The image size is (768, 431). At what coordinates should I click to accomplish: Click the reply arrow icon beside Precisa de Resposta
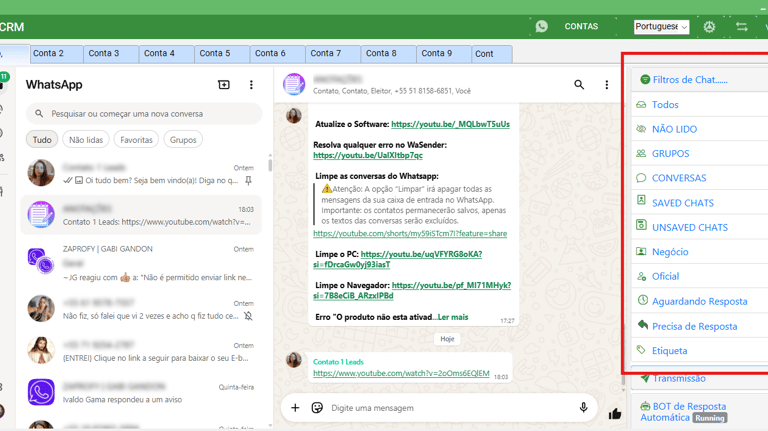tap(643, 325)
